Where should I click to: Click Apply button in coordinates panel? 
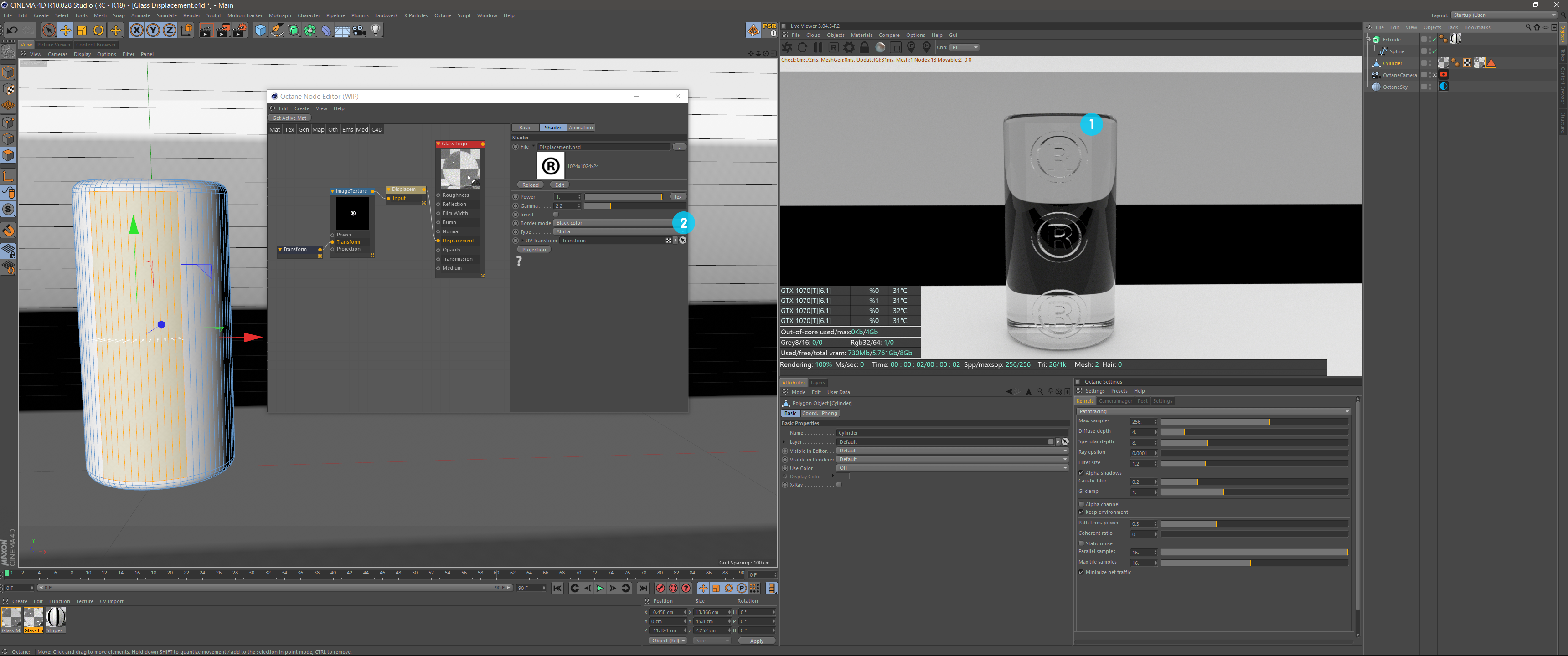point(757,640)
